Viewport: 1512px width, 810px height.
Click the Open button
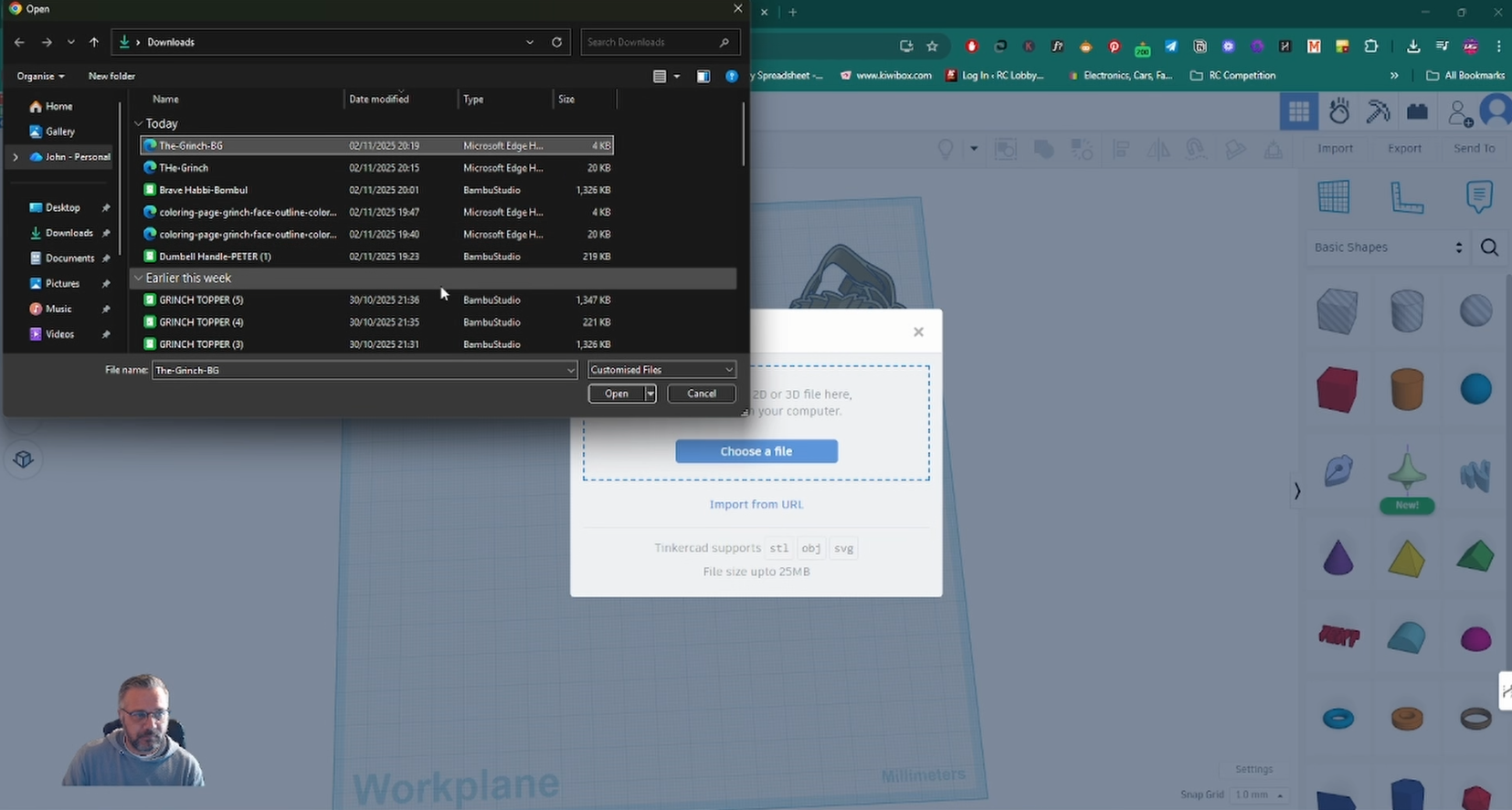pos(616,394)
